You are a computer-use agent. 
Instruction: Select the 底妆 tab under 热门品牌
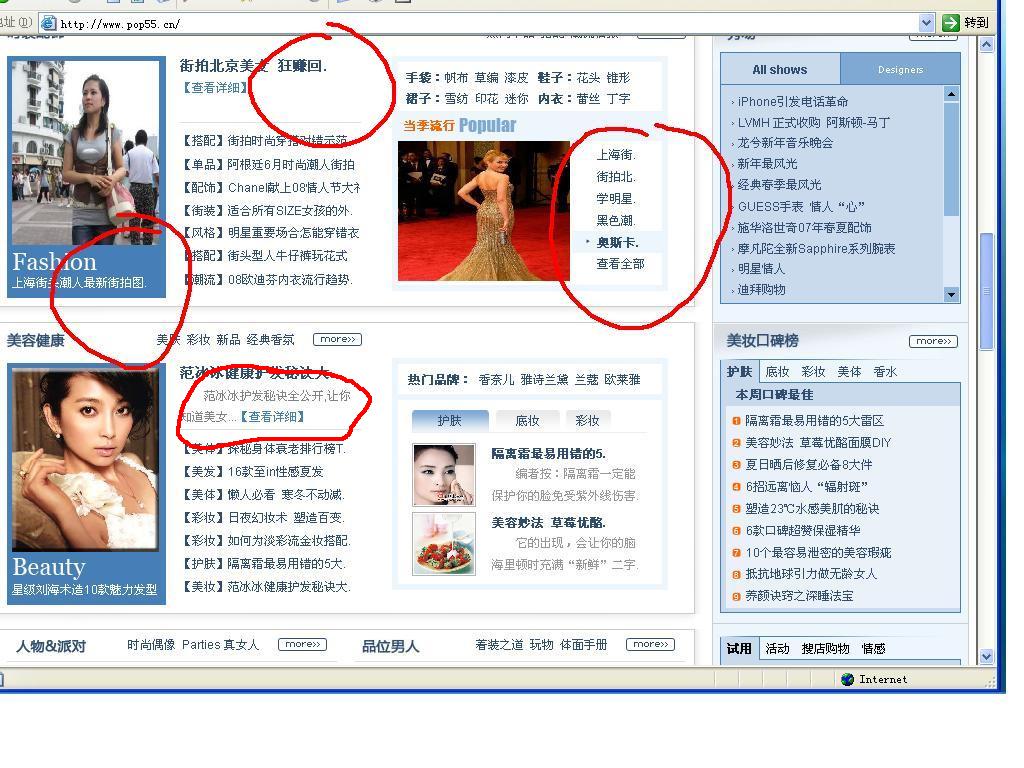(x=528, y=421)
